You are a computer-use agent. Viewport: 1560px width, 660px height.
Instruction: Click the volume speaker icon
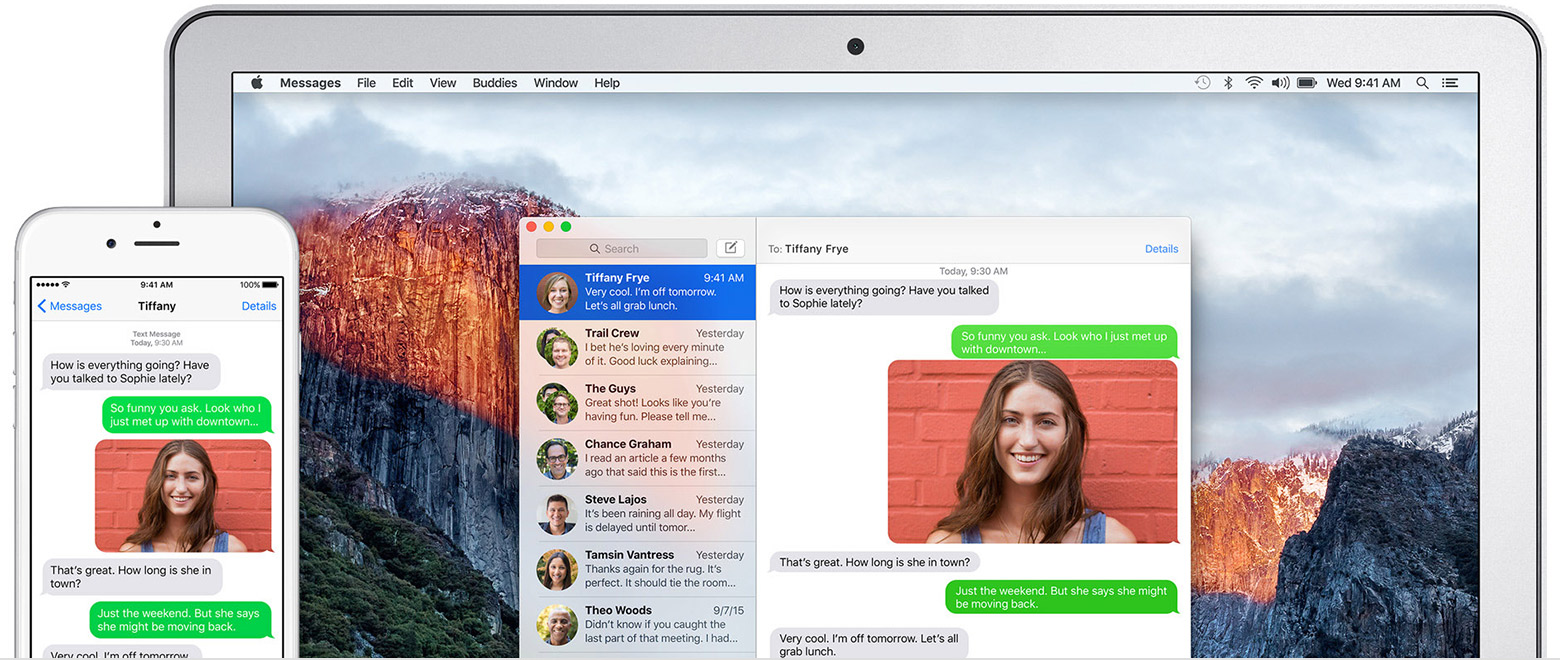point(1280,83)
